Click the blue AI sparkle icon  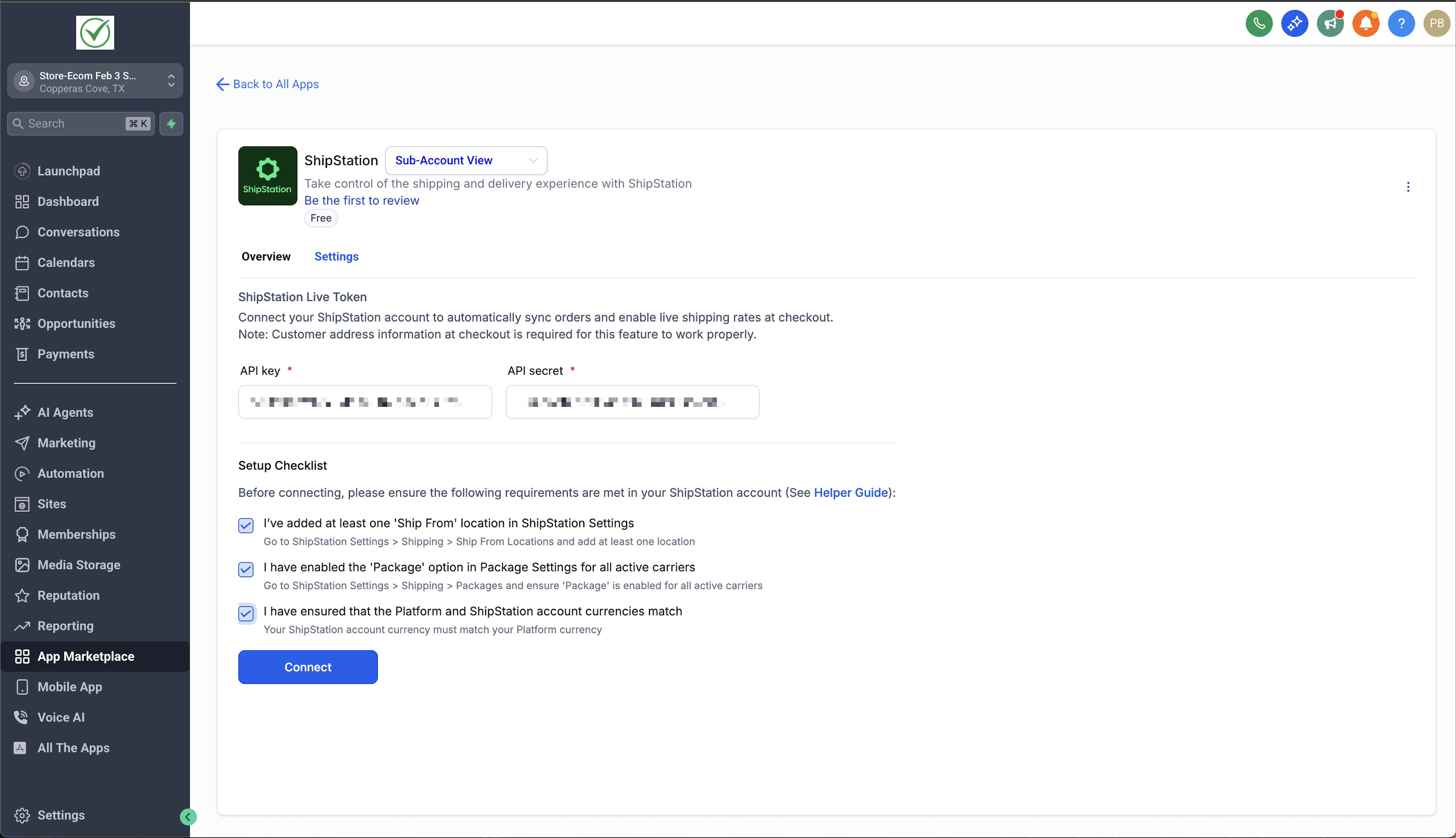1294,24
